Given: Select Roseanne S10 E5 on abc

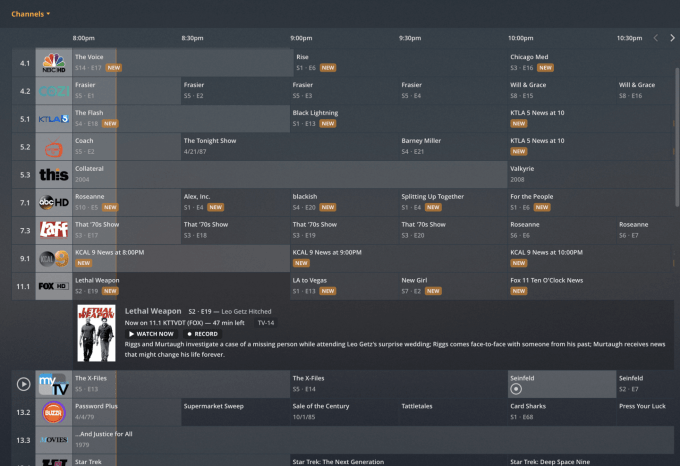Looking at the screenshot, I should coord(127,202).
